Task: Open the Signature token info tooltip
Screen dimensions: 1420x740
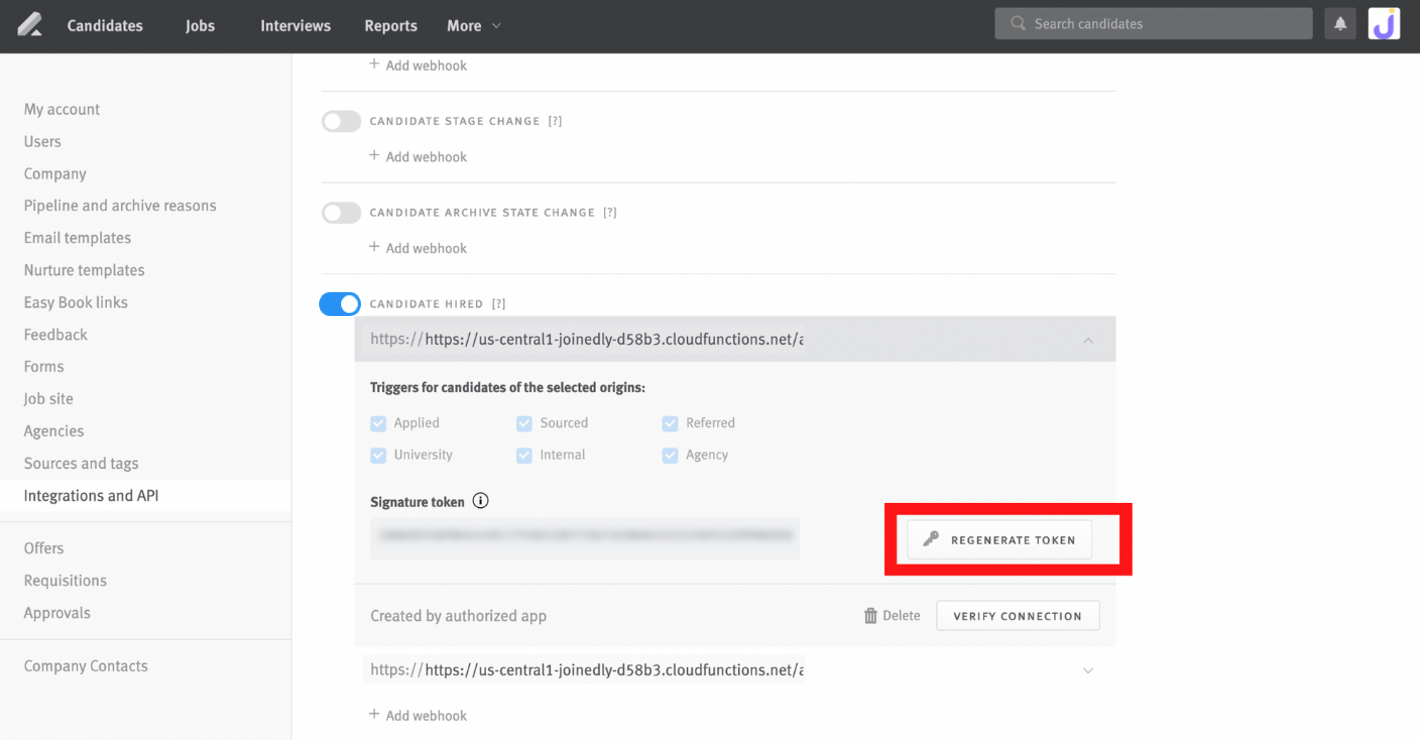Action: tap(480, 501)
